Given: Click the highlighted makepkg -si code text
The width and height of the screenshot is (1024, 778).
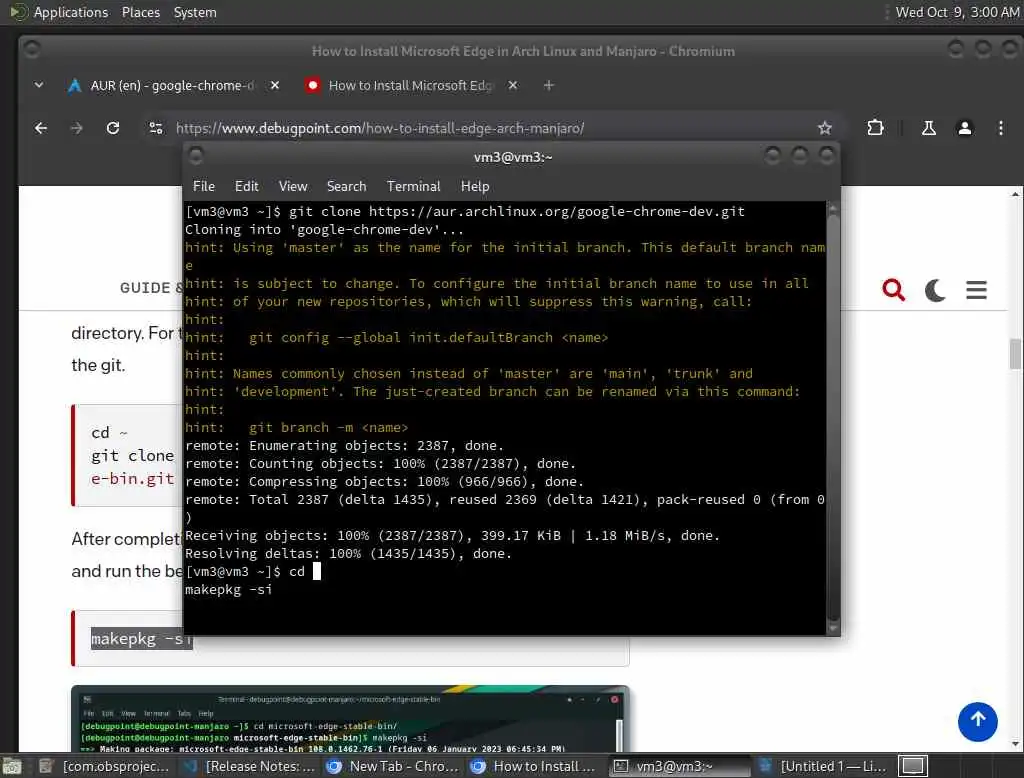Looking at the screenshot, I should (x=140, y=638).
